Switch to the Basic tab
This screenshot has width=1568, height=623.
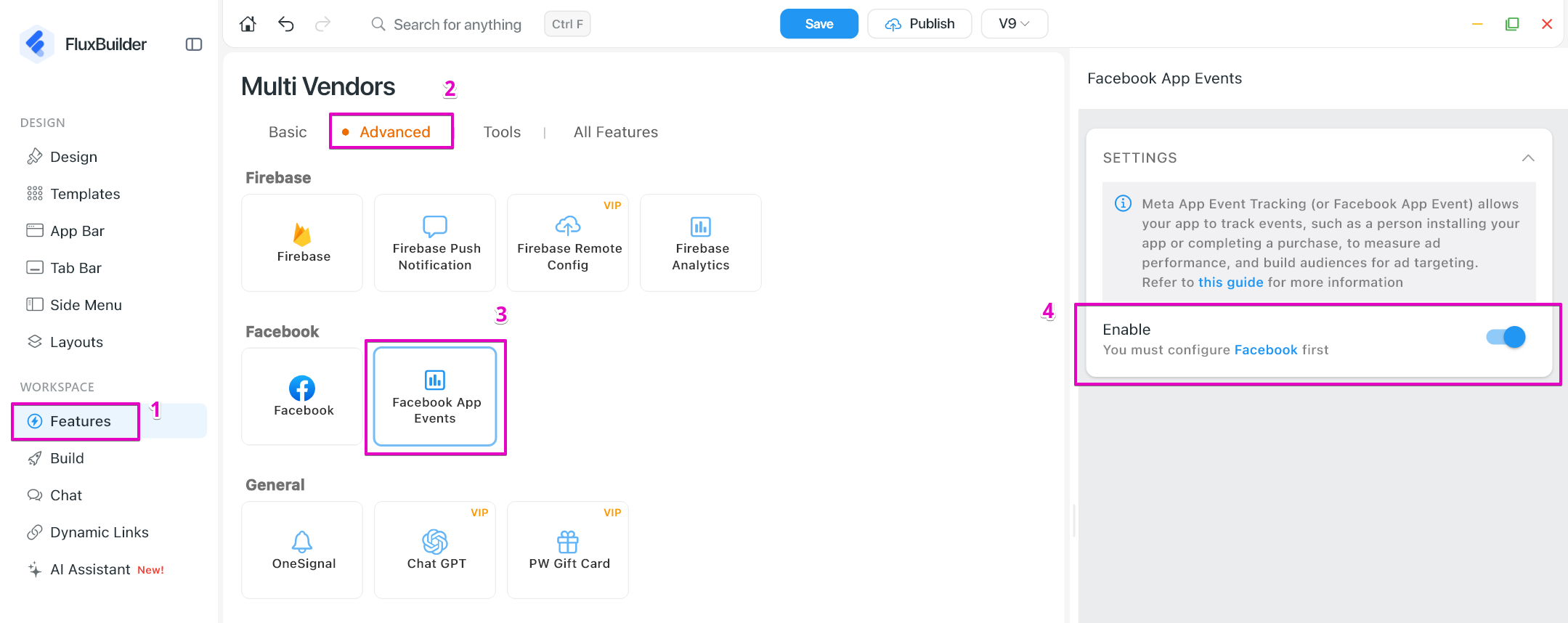tap(288, 132)
